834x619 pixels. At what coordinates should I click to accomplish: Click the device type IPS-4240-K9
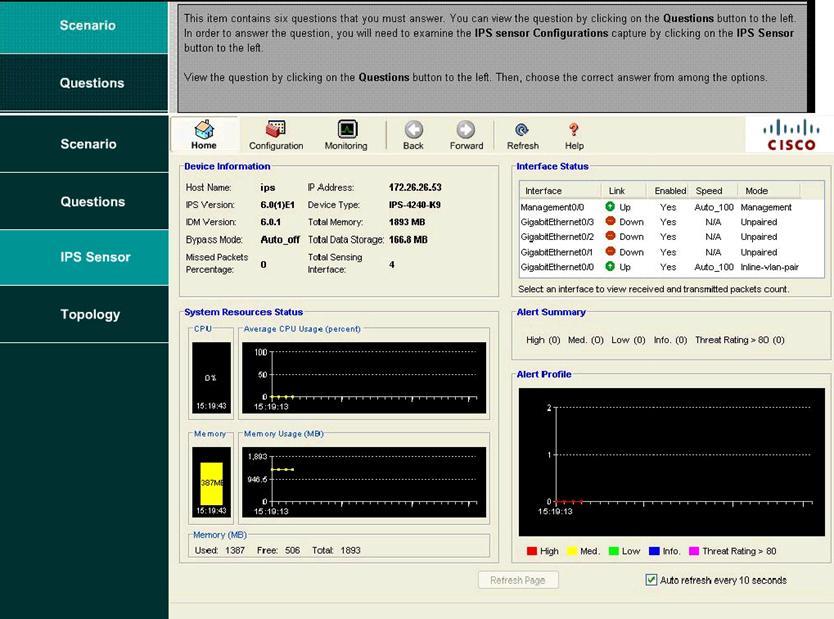(x=414, y=205)
